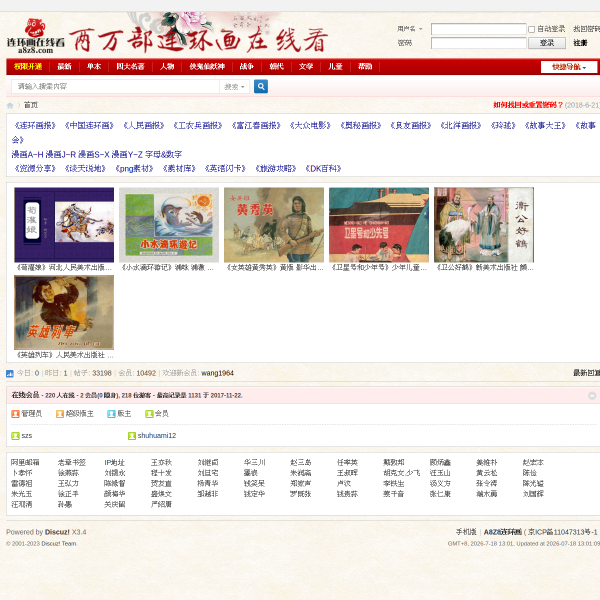Open the 英雄列车 cover thumbnail
Screen dimensions: 600x600
pos(64,313)
